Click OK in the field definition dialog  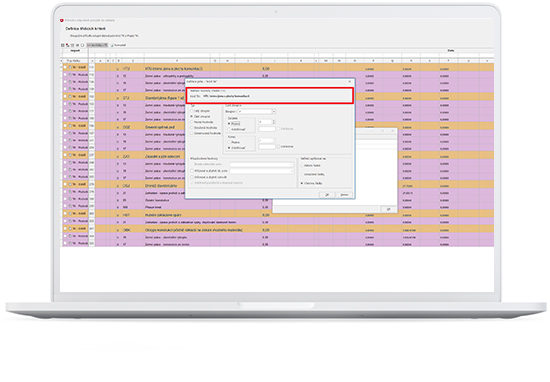[327, 195]
